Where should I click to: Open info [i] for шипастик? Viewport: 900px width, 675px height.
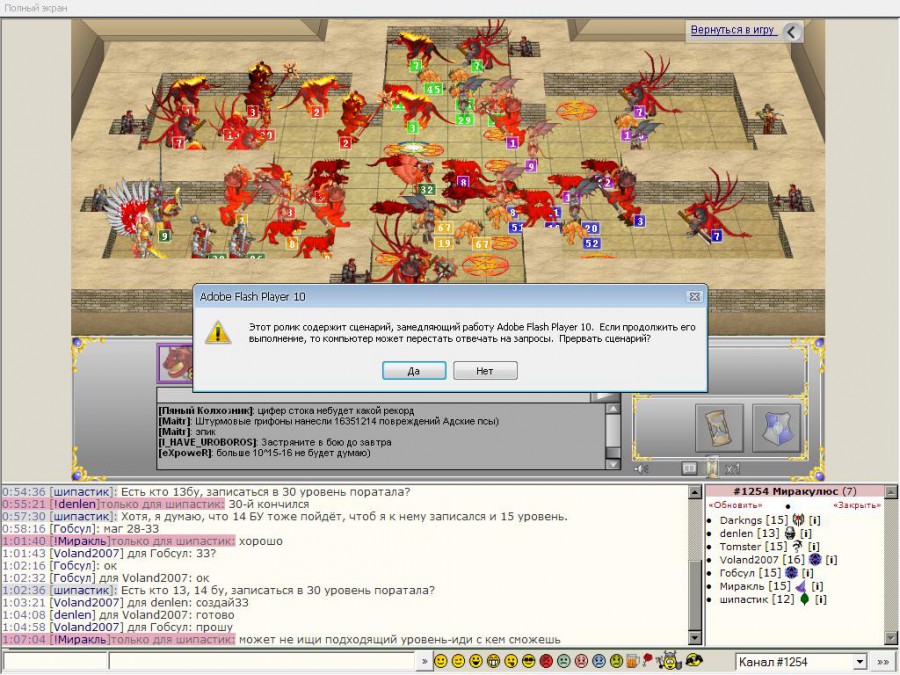[x=821, y=600]
